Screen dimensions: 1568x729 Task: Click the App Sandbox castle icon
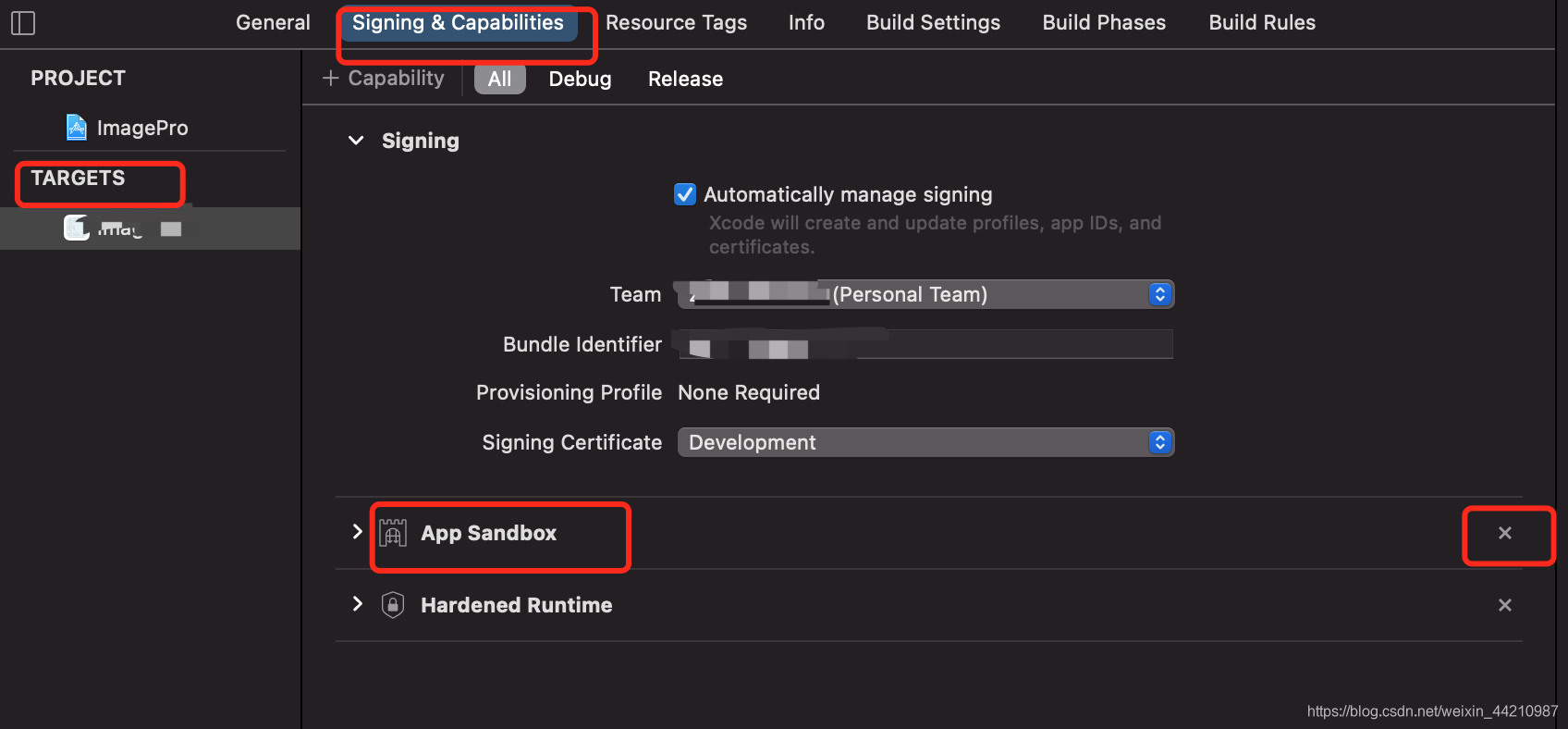(x=393, y=533)
